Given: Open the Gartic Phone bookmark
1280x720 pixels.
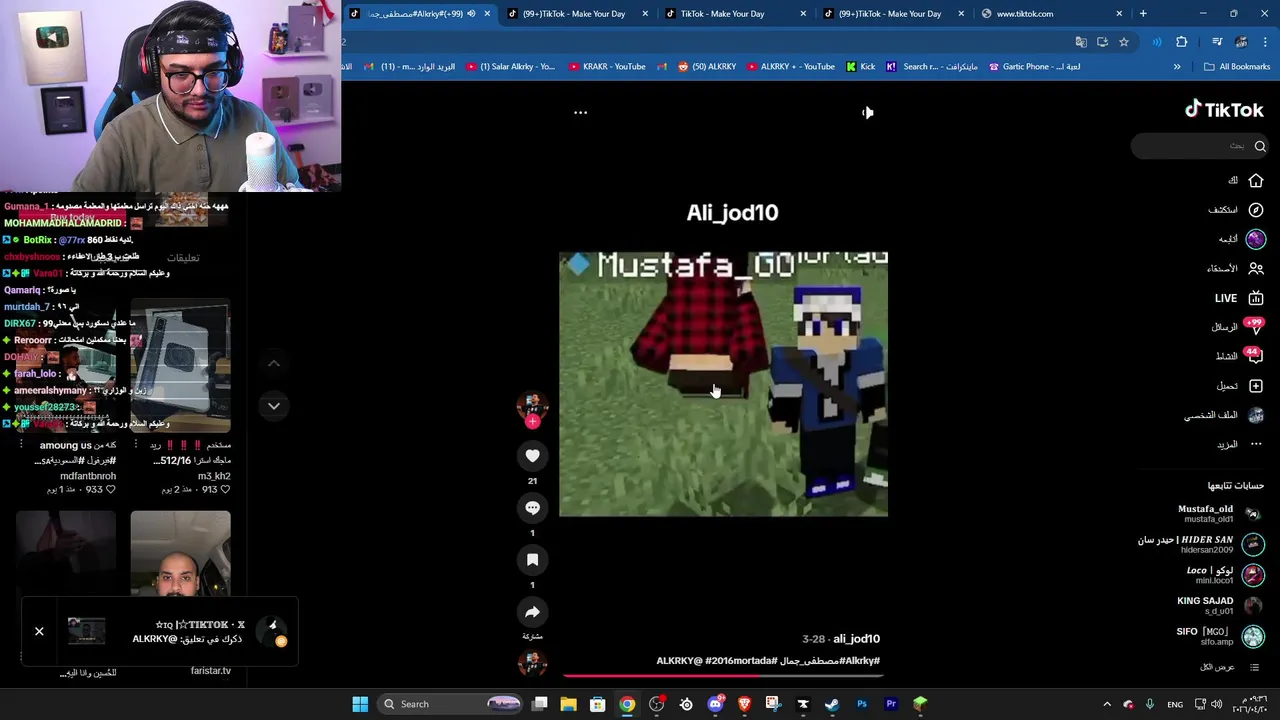Looking at the screenshot, I should [x=1034, y=67].
